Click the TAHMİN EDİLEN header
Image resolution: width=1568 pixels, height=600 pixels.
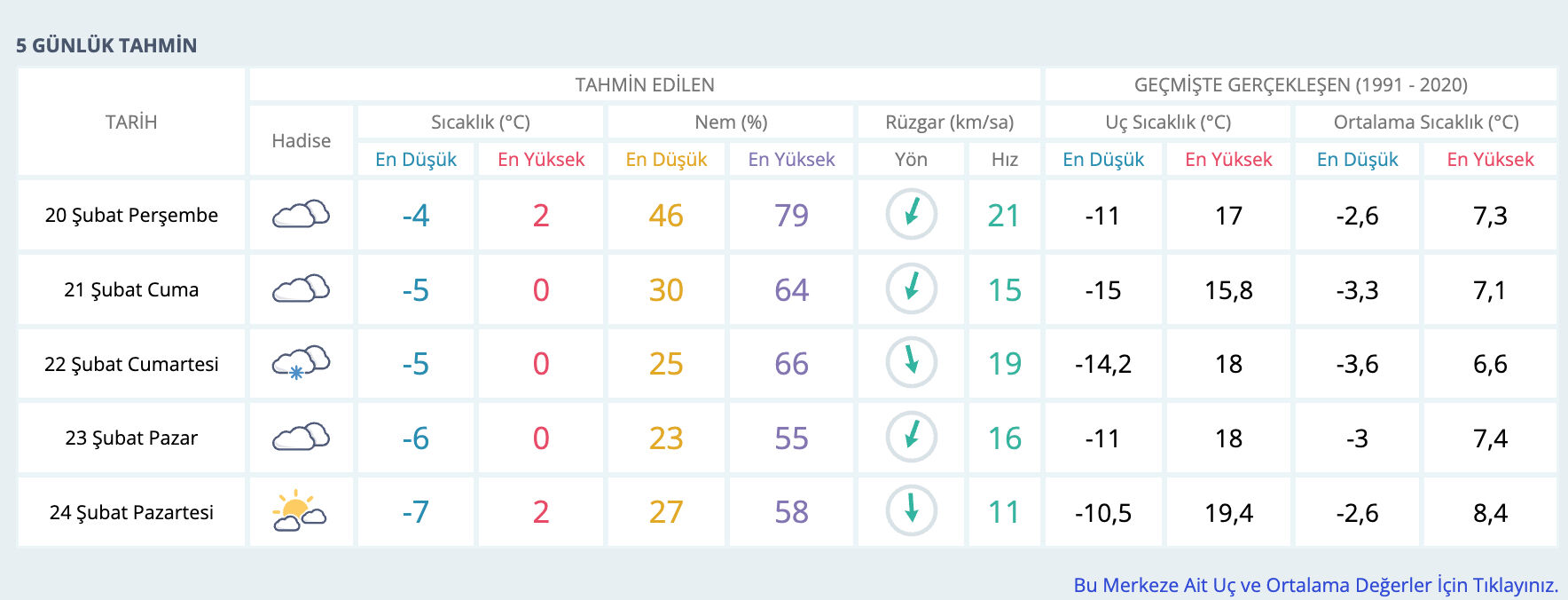coord(645,85)
